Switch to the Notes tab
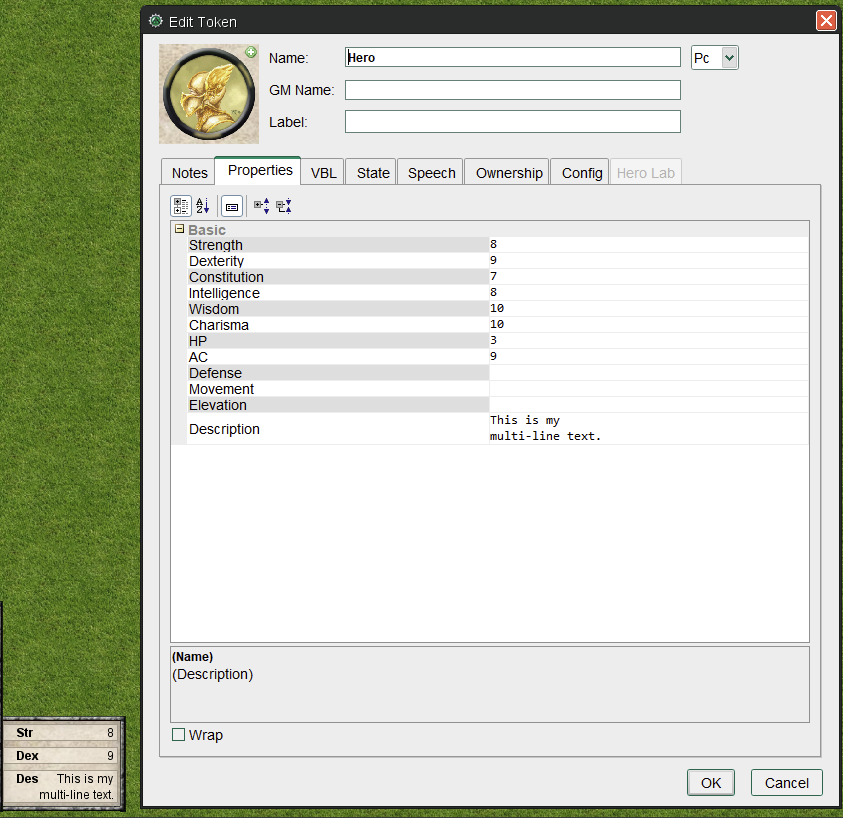This screenshot has width=843, height=818. (189, 173)
